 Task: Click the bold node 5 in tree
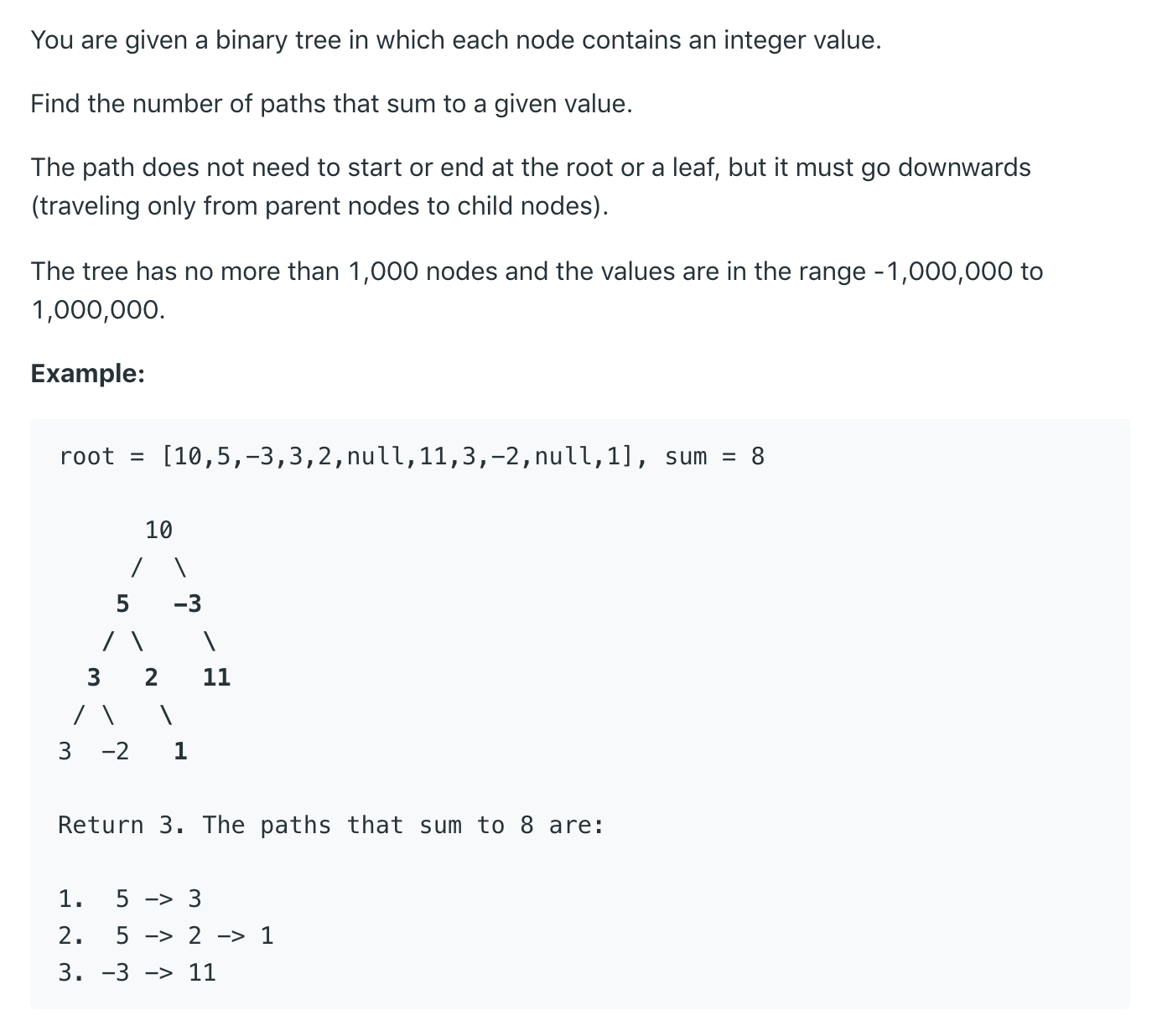pos(122,603)
